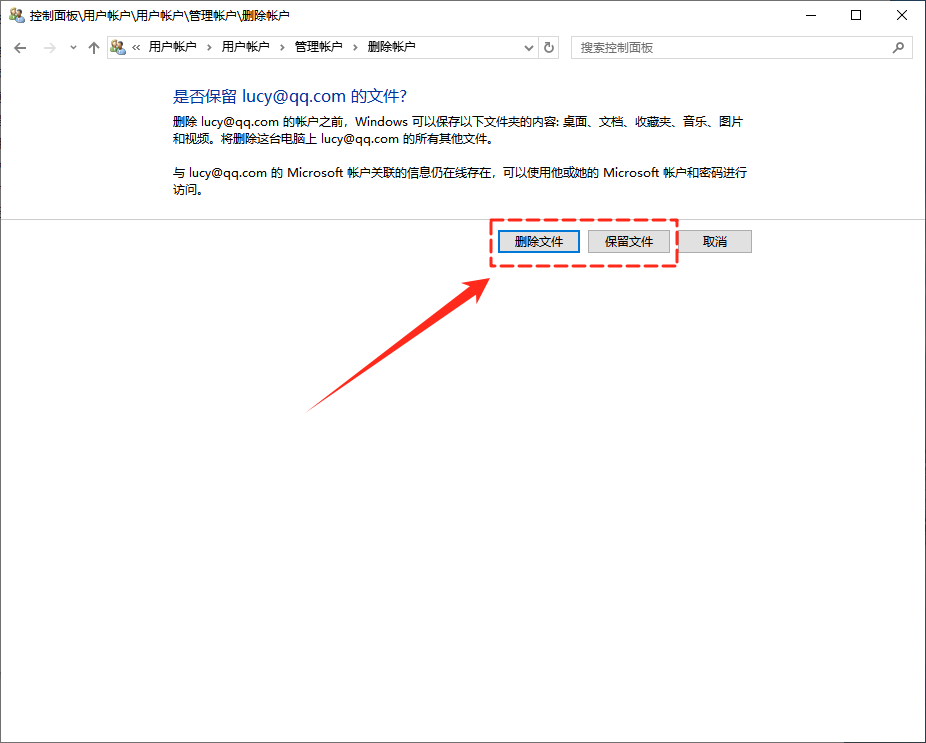Screen dimensions: 926x743
Task: Select the first 用户帐户 breadcrumb
Action: point(172,47)
